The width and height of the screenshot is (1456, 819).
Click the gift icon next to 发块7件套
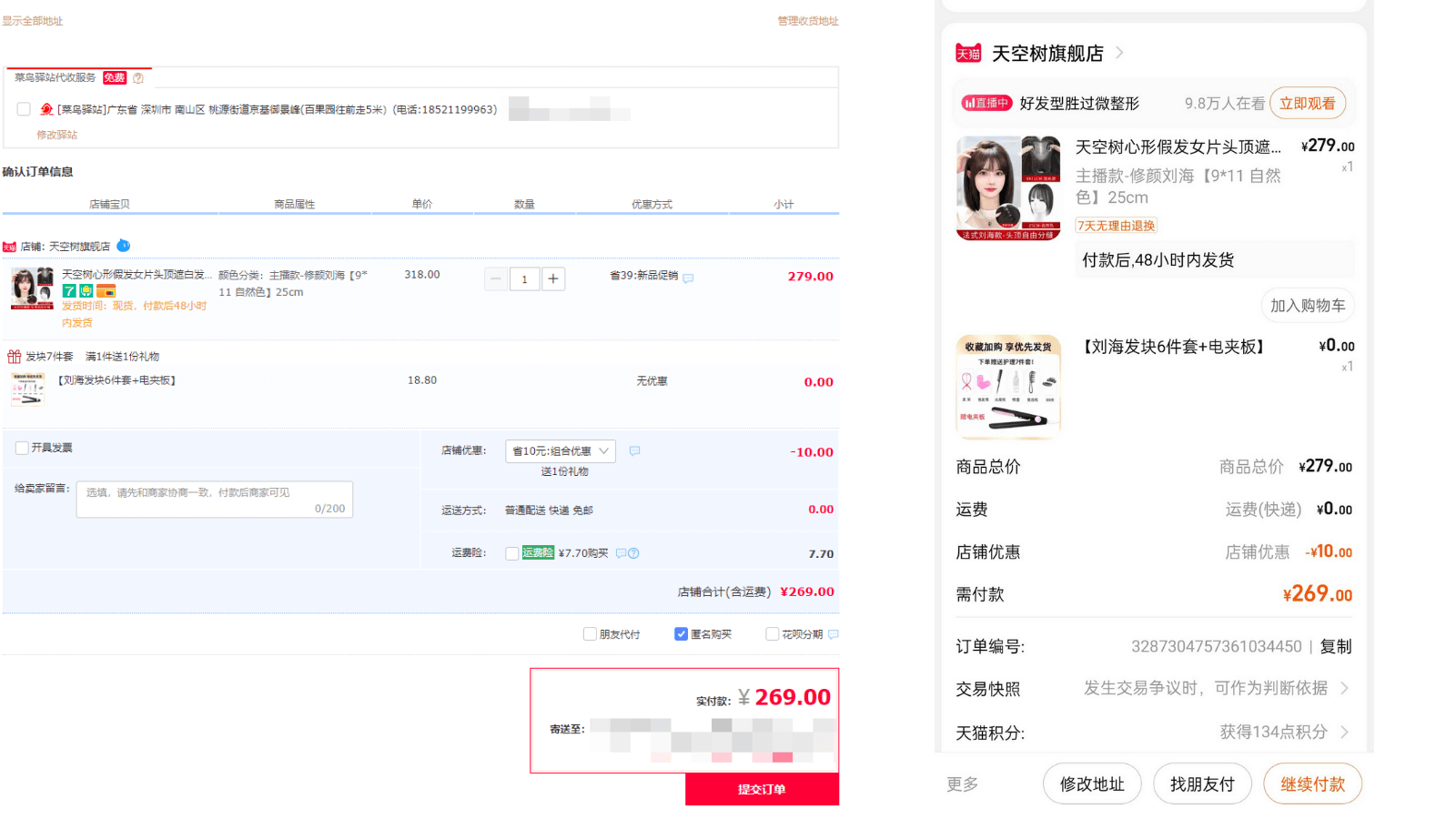[14, 355]
